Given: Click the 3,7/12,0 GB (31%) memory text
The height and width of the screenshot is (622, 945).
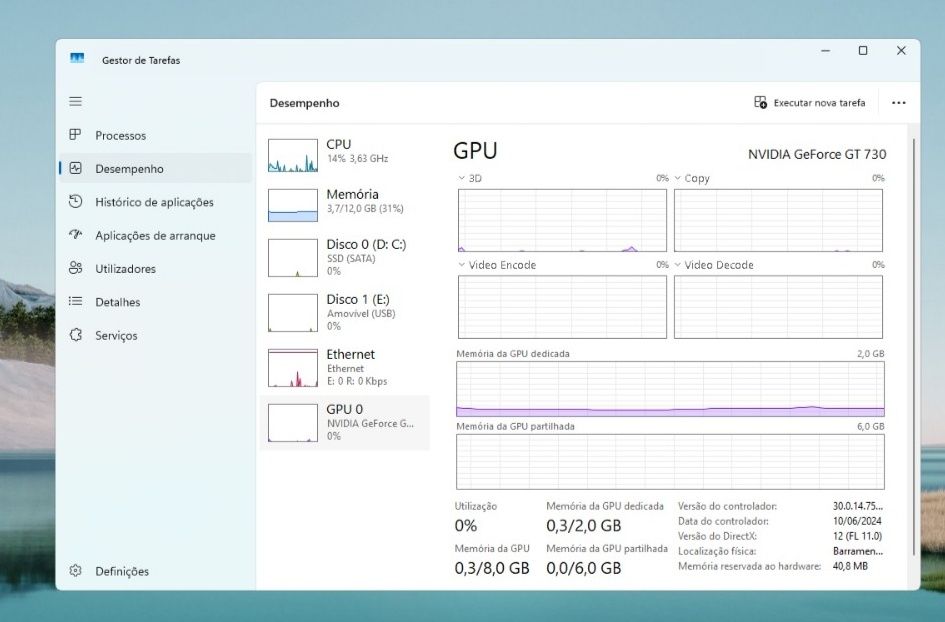Looking at the screenshot, I should (365, 209).
